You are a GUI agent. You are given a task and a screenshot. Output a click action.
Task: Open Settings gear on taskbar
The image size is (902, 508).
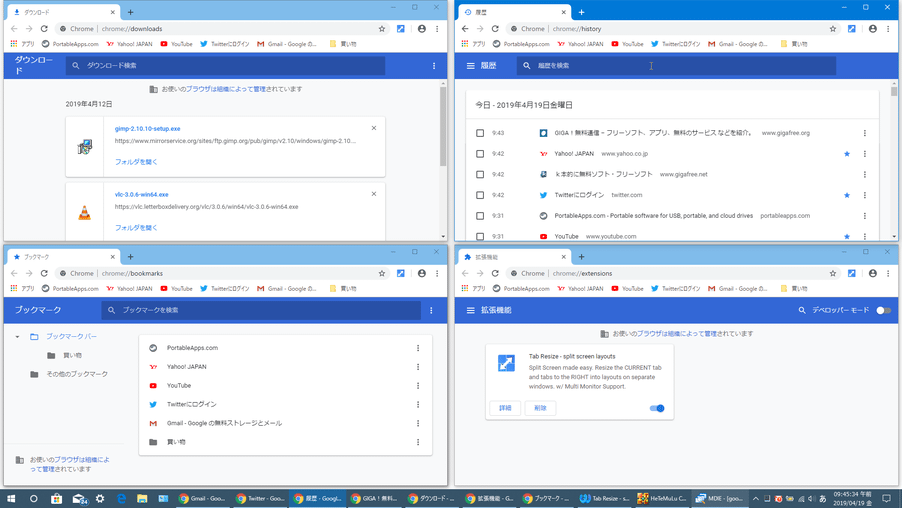(x=100, y=498)
